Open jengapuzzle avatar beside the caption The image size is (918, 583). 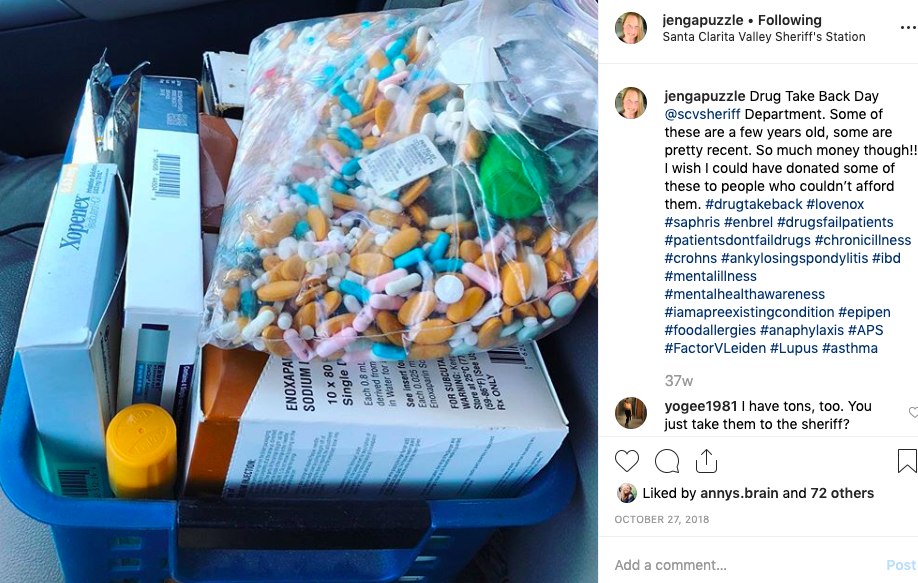(x=631, y=103)
